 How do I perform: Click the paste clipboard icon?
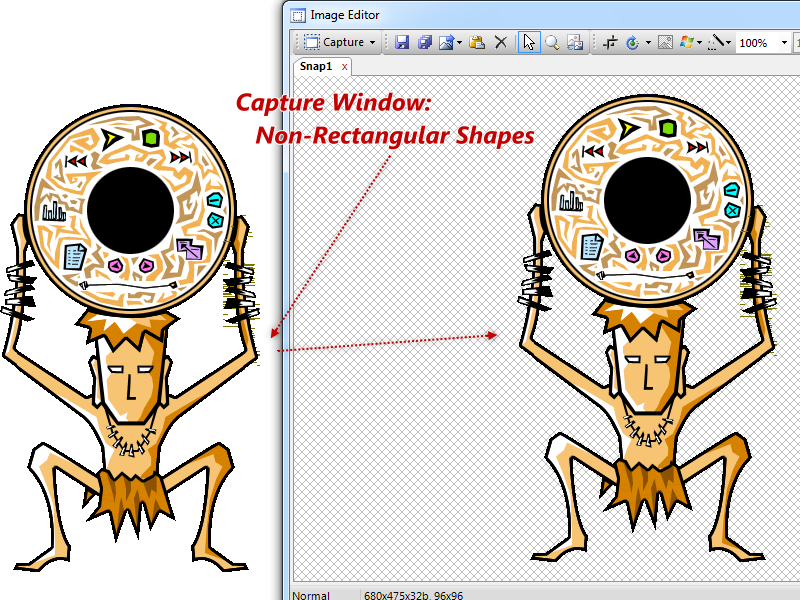pos(477,42)
